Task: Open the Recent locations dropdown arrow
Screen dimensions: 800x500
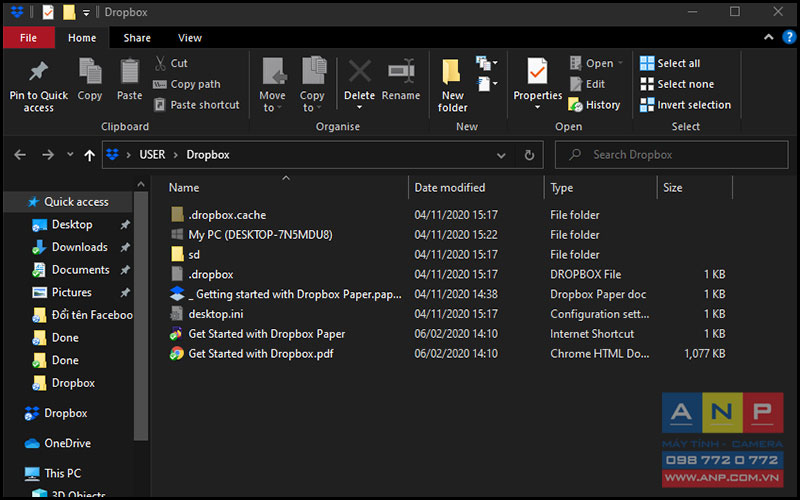Action: pos(70,154)
